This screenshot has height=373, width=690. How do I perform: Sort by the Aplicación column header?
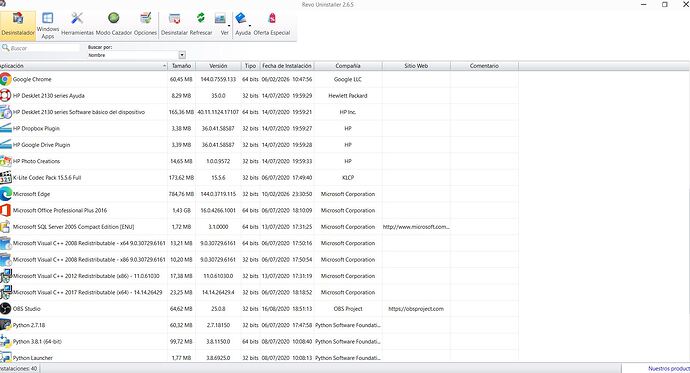click(x=83, y=66)
